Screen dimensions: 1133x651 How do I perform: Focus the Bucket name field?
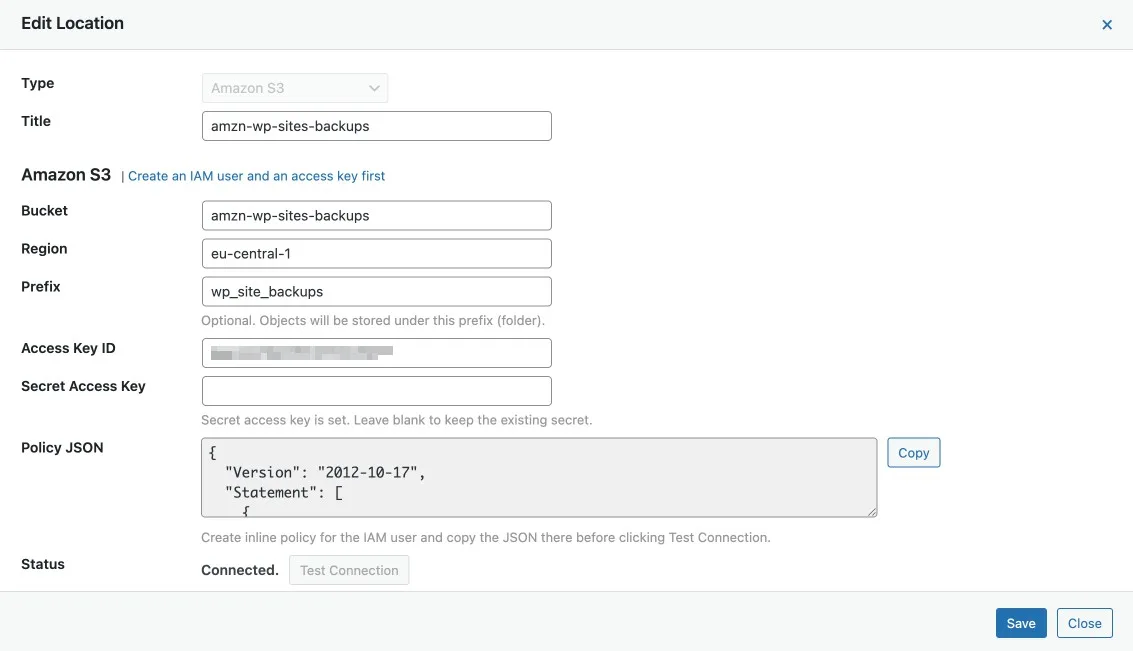pos(376,216)
